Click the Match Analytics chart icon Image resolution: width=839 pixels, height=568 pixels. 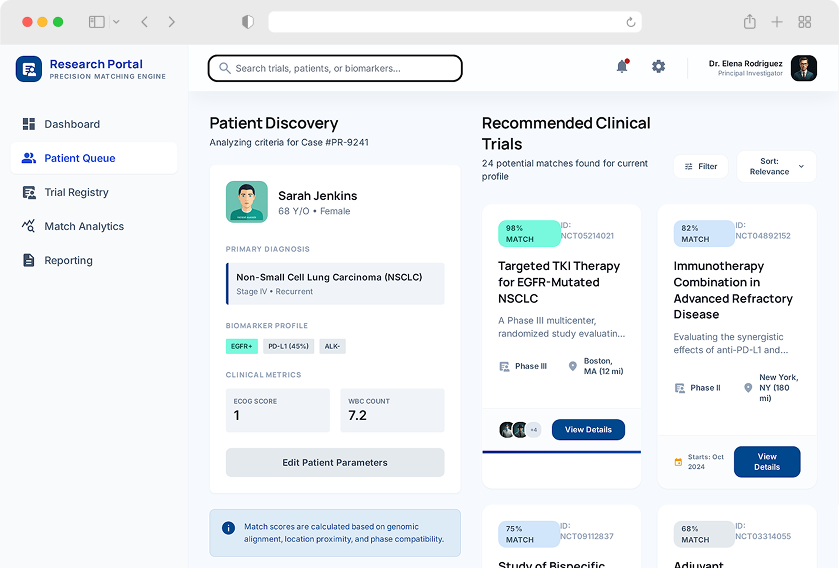pyautogui.click(x=28, y=226)
